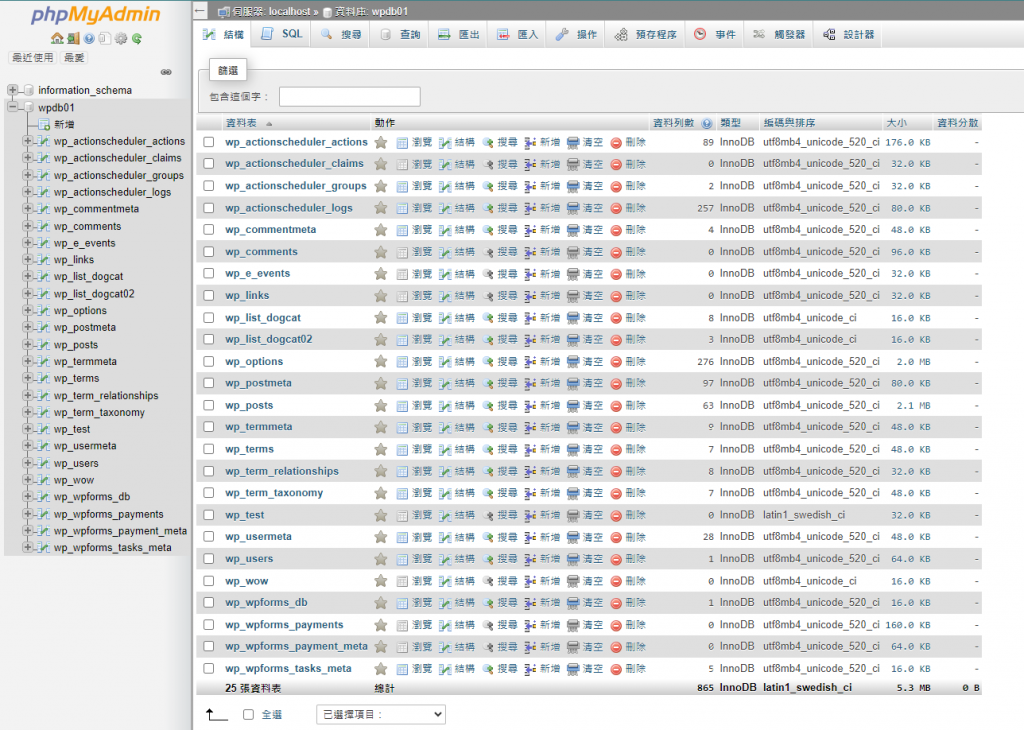Open the Export (匯出) tab
Viewport: 1024px width, 730px height.
(x=458, y=34)
